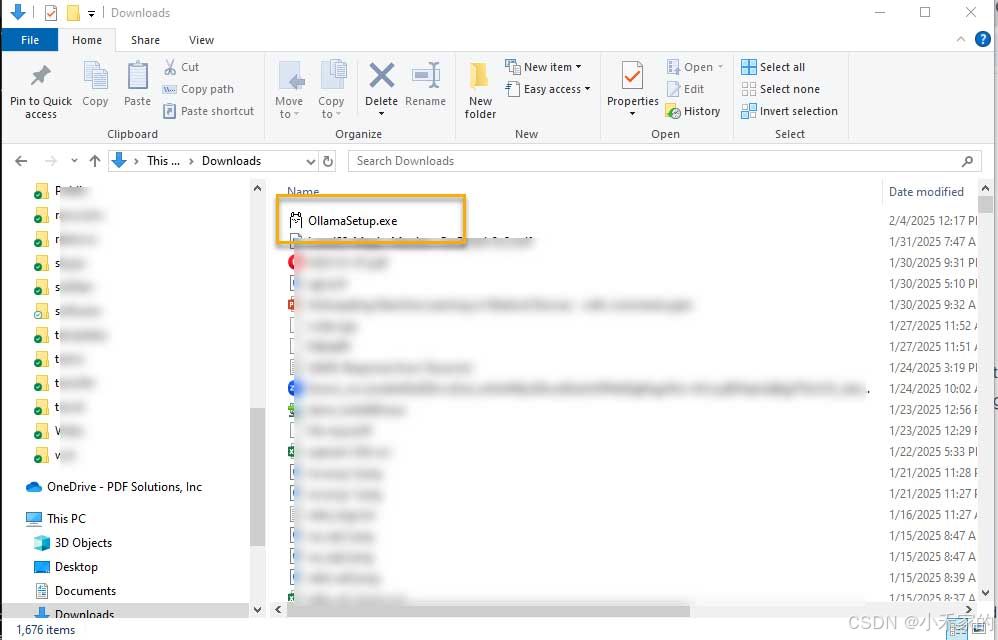Click Pin to Quick access icon

[41, 76]
